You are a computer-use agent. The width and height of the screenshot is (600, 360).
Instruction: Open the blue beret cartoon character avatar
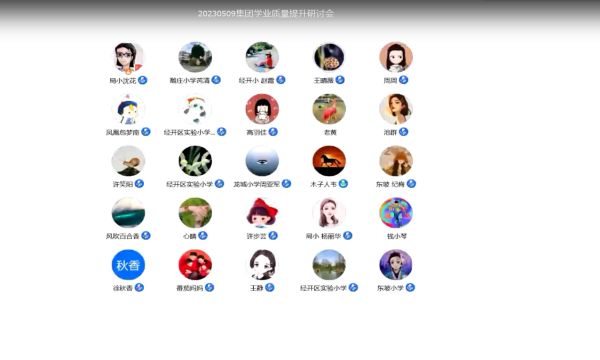click(x=128, y=109)
